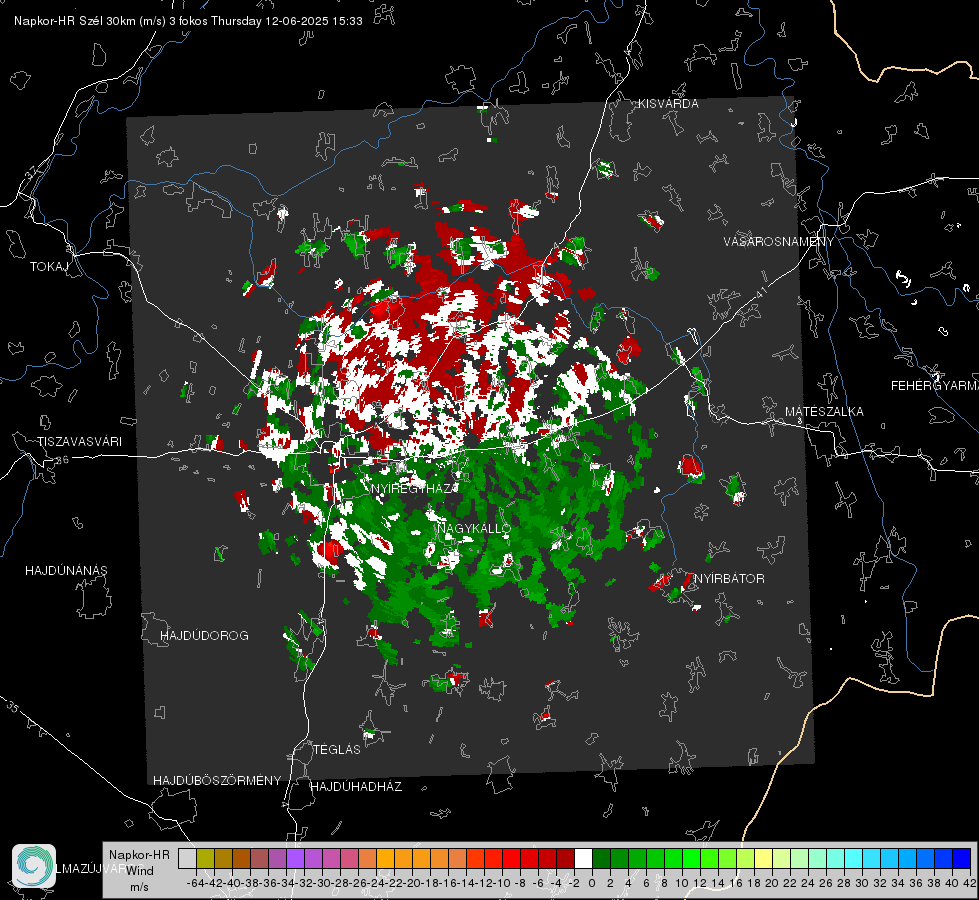
Task: Select the HAJDÚNÁNÁS label
Action: 66,571
